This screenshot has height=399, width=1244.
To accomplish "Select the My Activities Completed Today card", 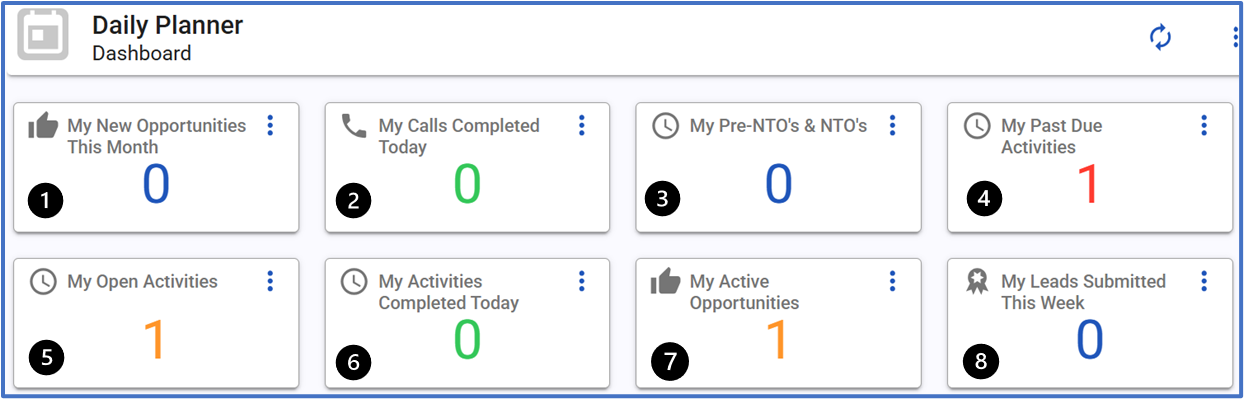I will [467, 323].
